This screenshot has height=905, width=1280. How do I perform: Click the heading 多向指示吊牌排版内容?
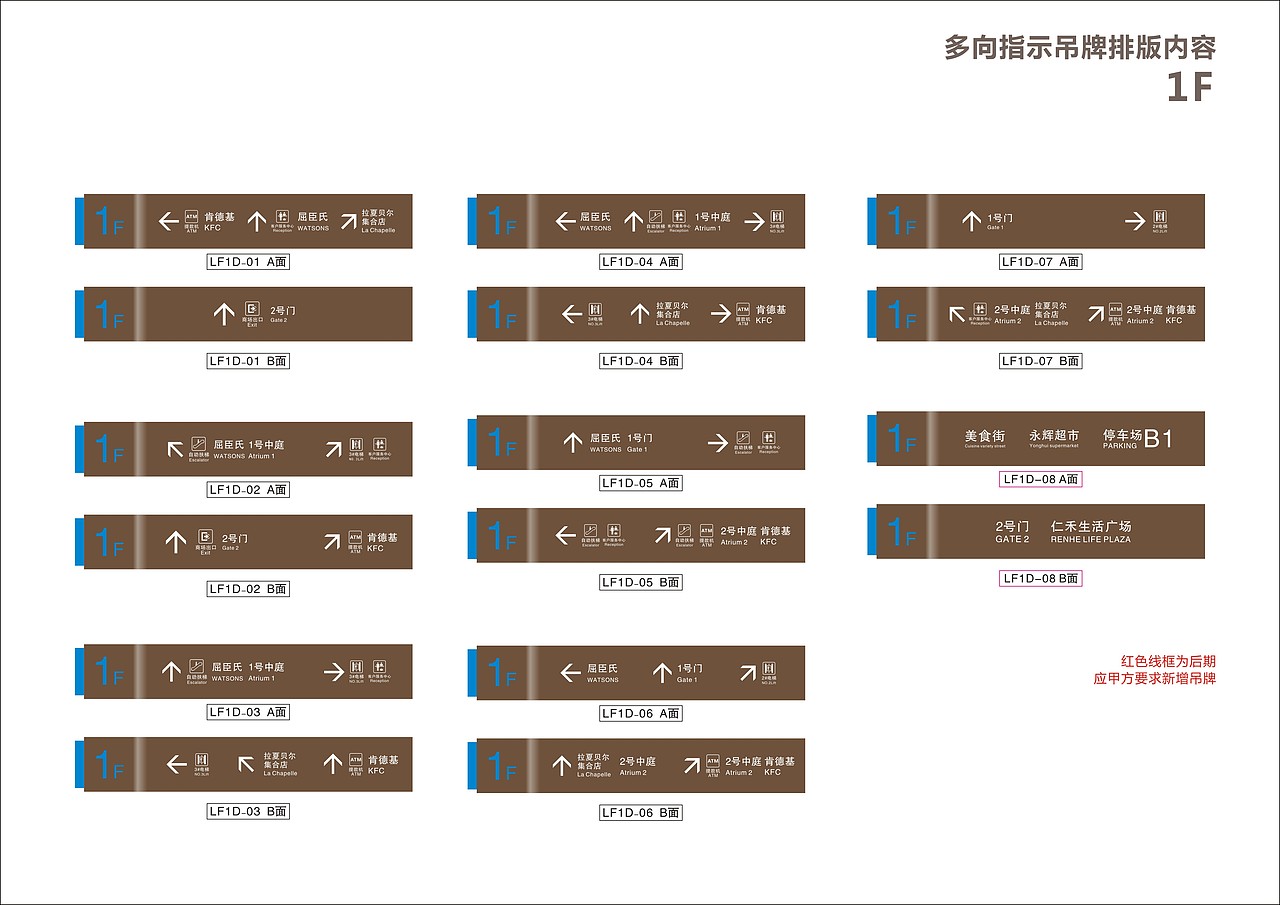pyautogui.click(x=1080, y=47)
